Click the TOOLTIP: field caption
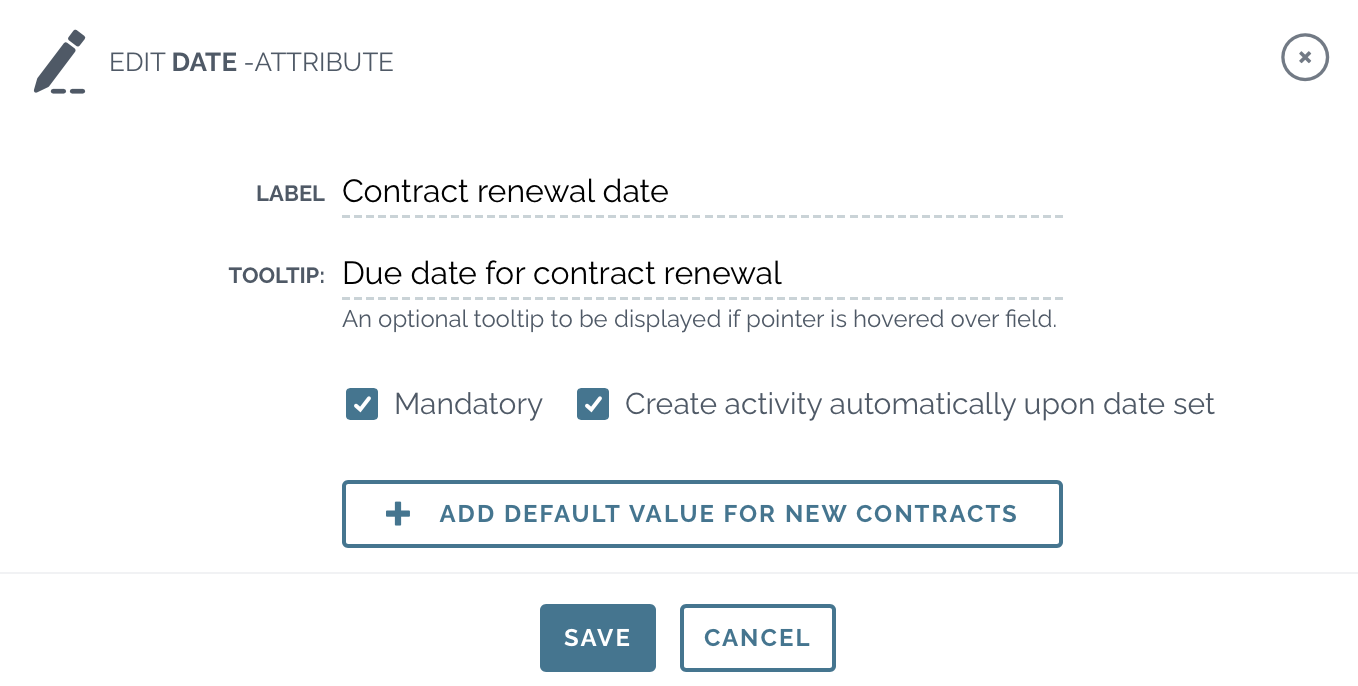Image resolution: width=1358 pixels, height=686 pixels. tap(277, 276)
